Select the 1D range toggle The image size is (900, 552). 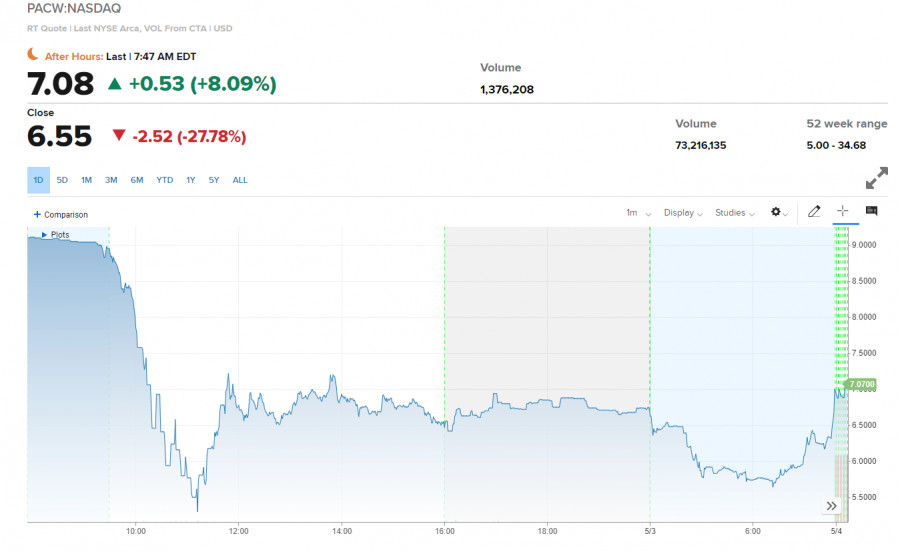click(x=38, y=180)
